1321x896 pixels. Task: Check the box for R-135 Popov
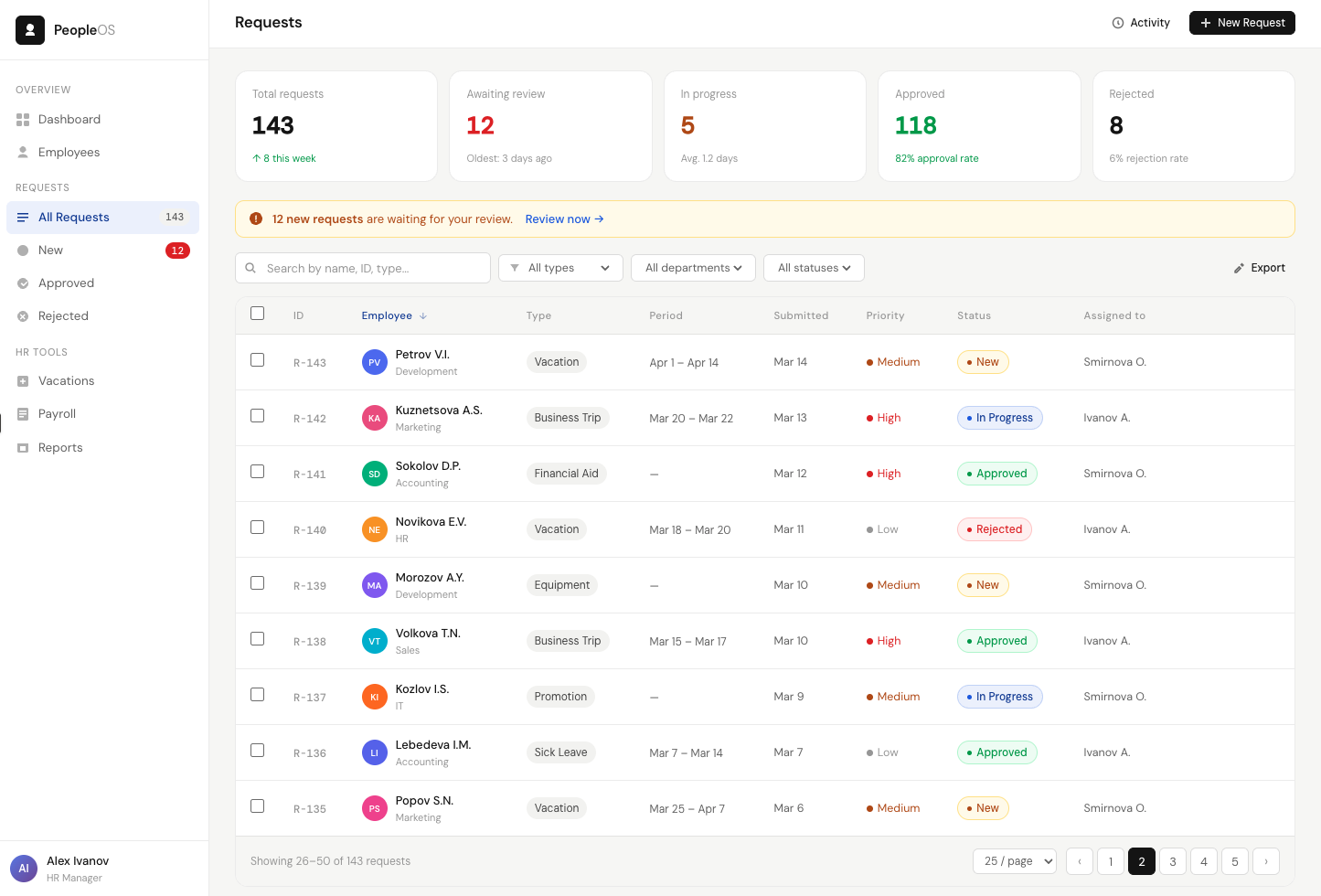point(258,806)
